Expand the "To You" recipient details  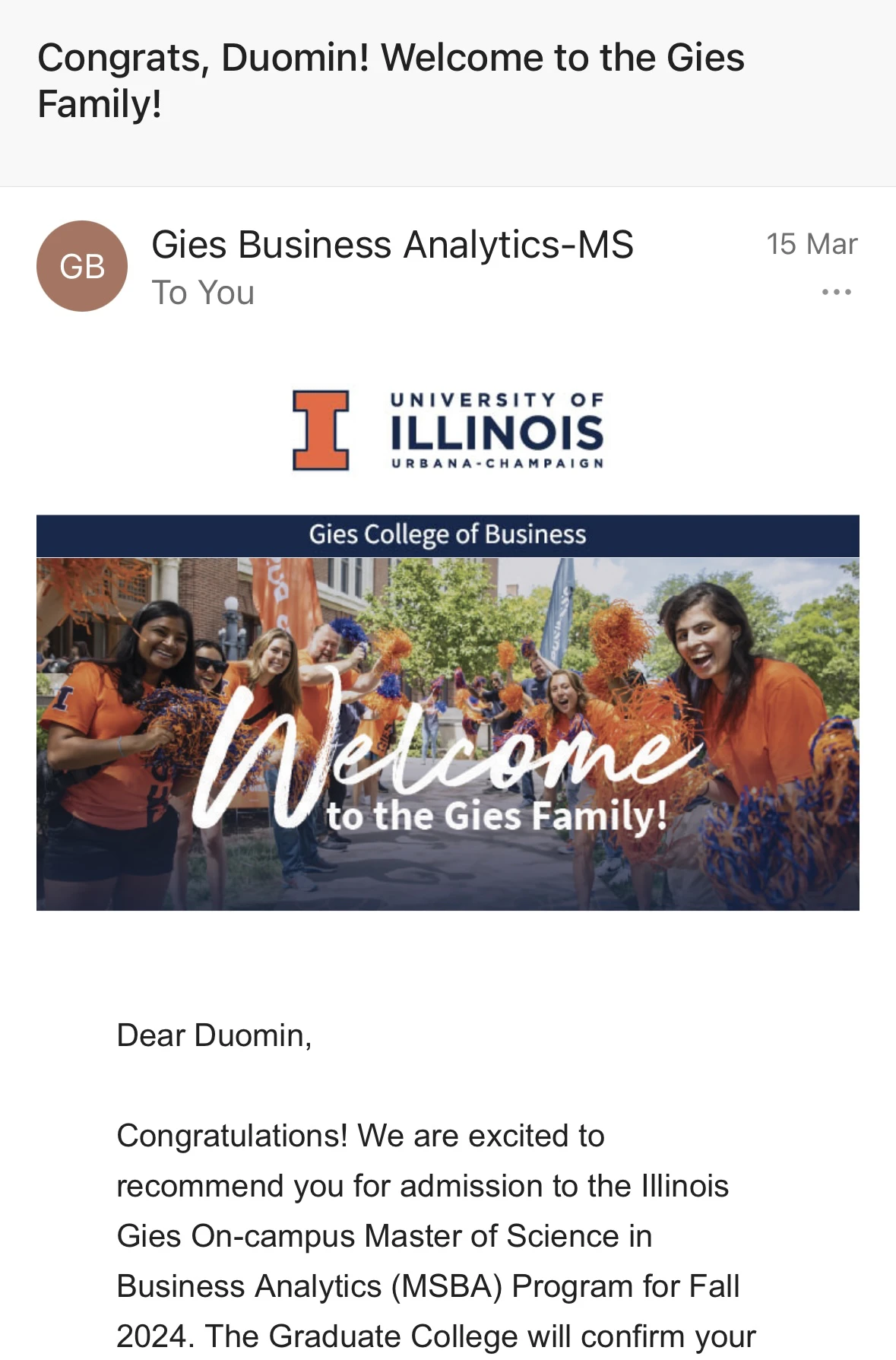point(203,293)
